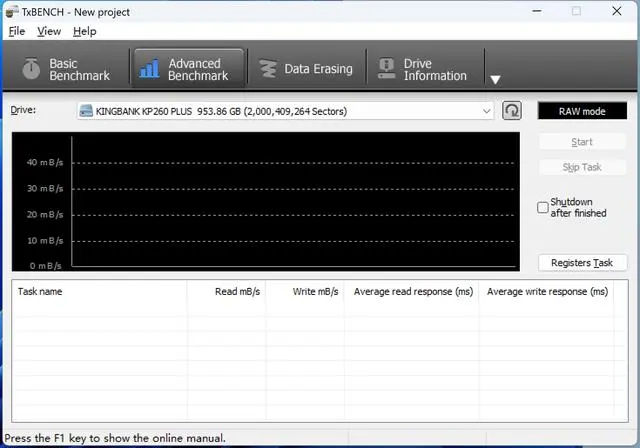Minimize the TxBENCH window

pyautogui.click(x=537, y=11)
